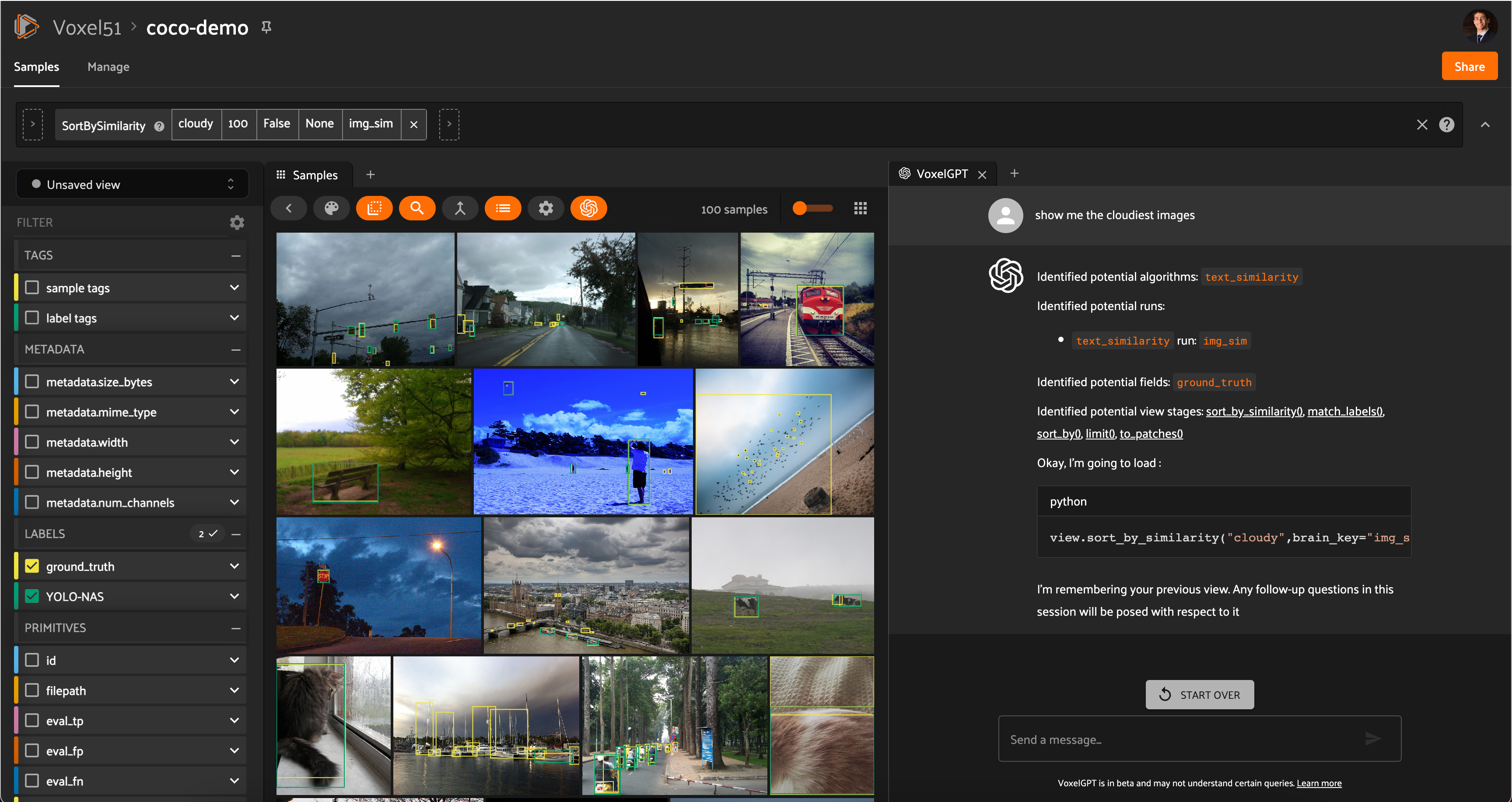Open the color scheme palette icon
This screenshot has width=1512, height=802.
331,208
